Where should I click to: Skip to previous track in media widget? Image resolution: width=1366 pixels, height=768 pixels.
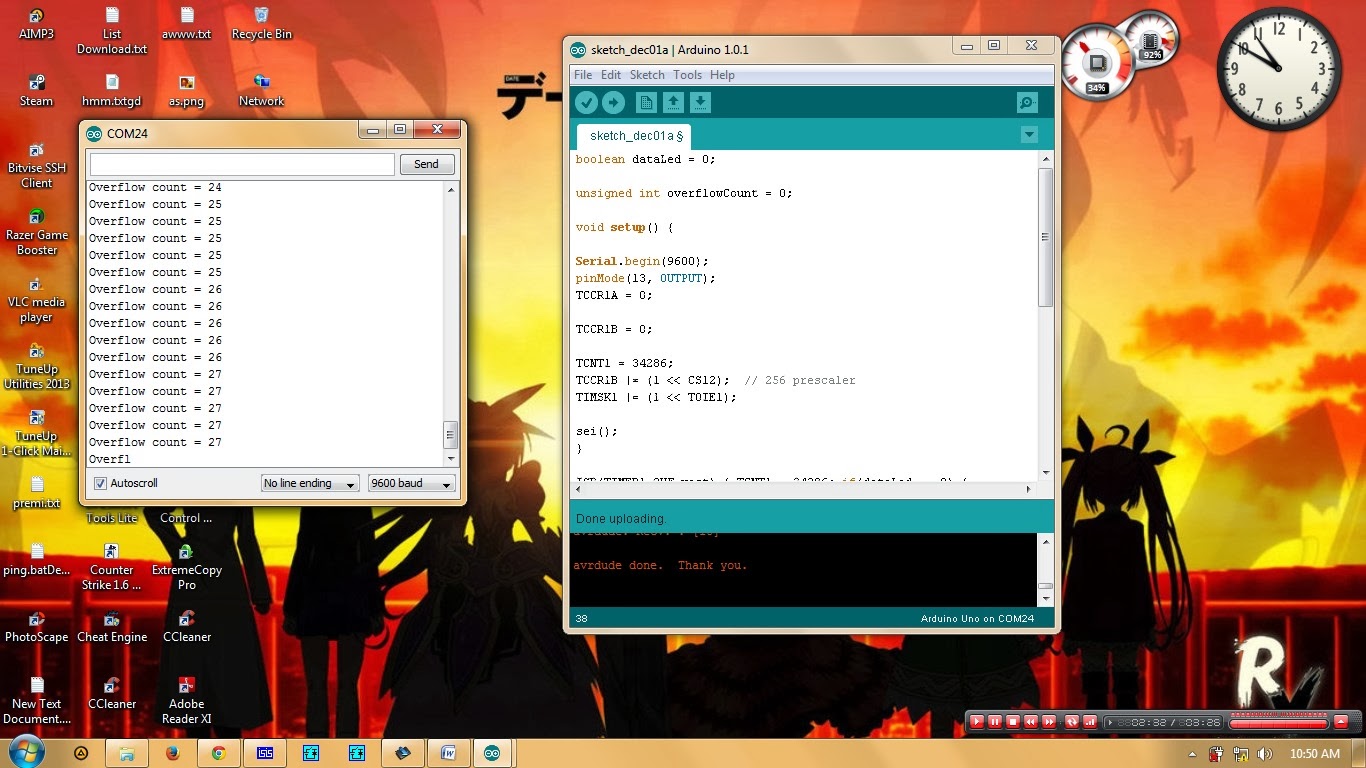pyautogui.click(x=1031, y=721)
